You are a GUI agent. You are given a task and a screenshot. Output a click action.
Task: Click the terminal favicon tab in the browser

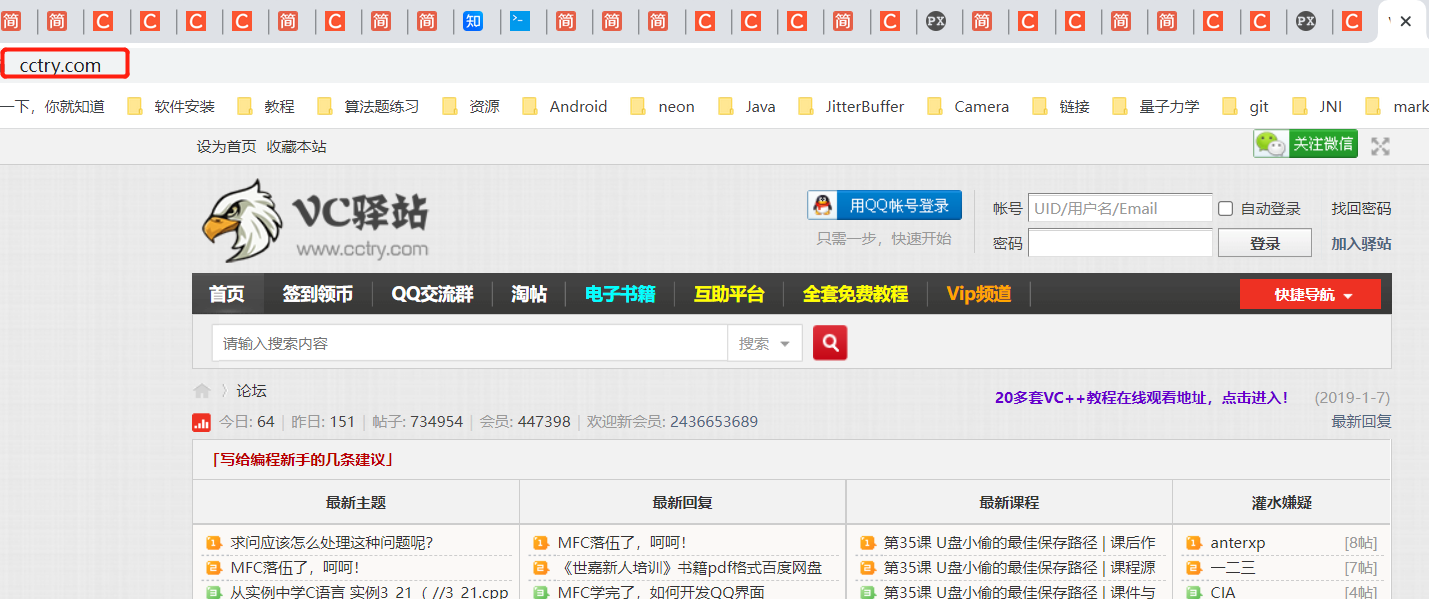520,20
